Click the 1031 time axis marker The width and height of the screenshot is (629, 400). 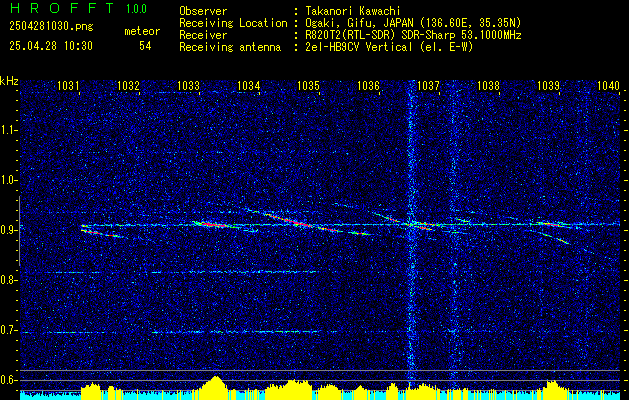click(68, 85)
